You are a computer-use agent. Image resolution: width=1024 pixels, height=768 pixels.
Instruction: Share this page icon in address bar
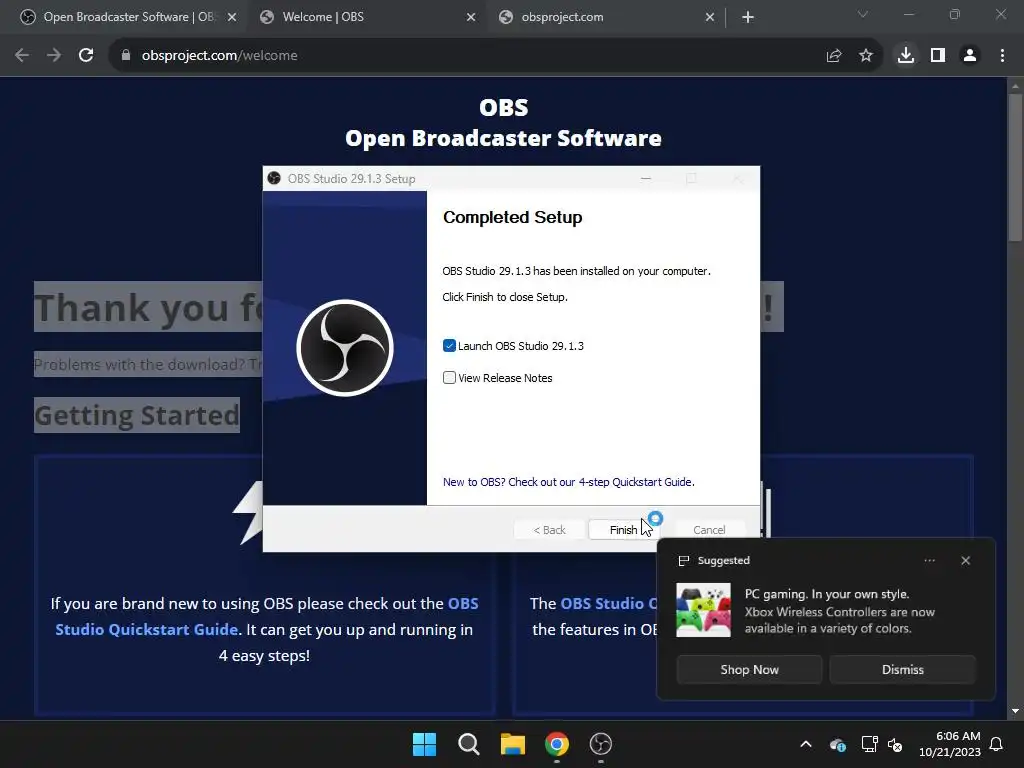[834, 56]
